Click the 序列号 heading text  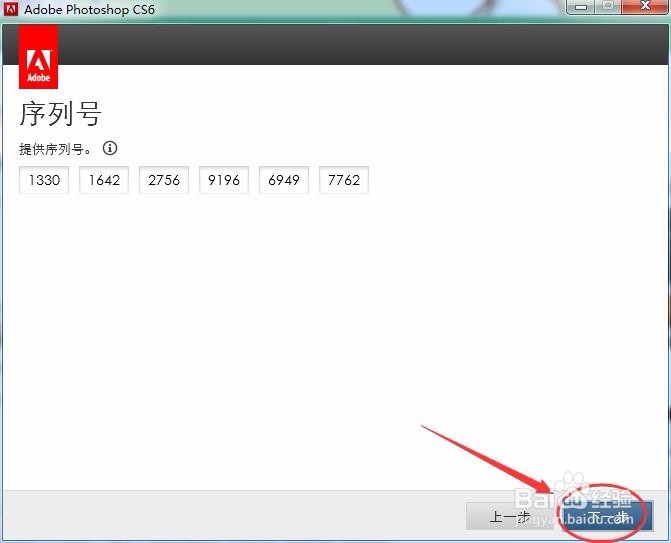(60, 114)
